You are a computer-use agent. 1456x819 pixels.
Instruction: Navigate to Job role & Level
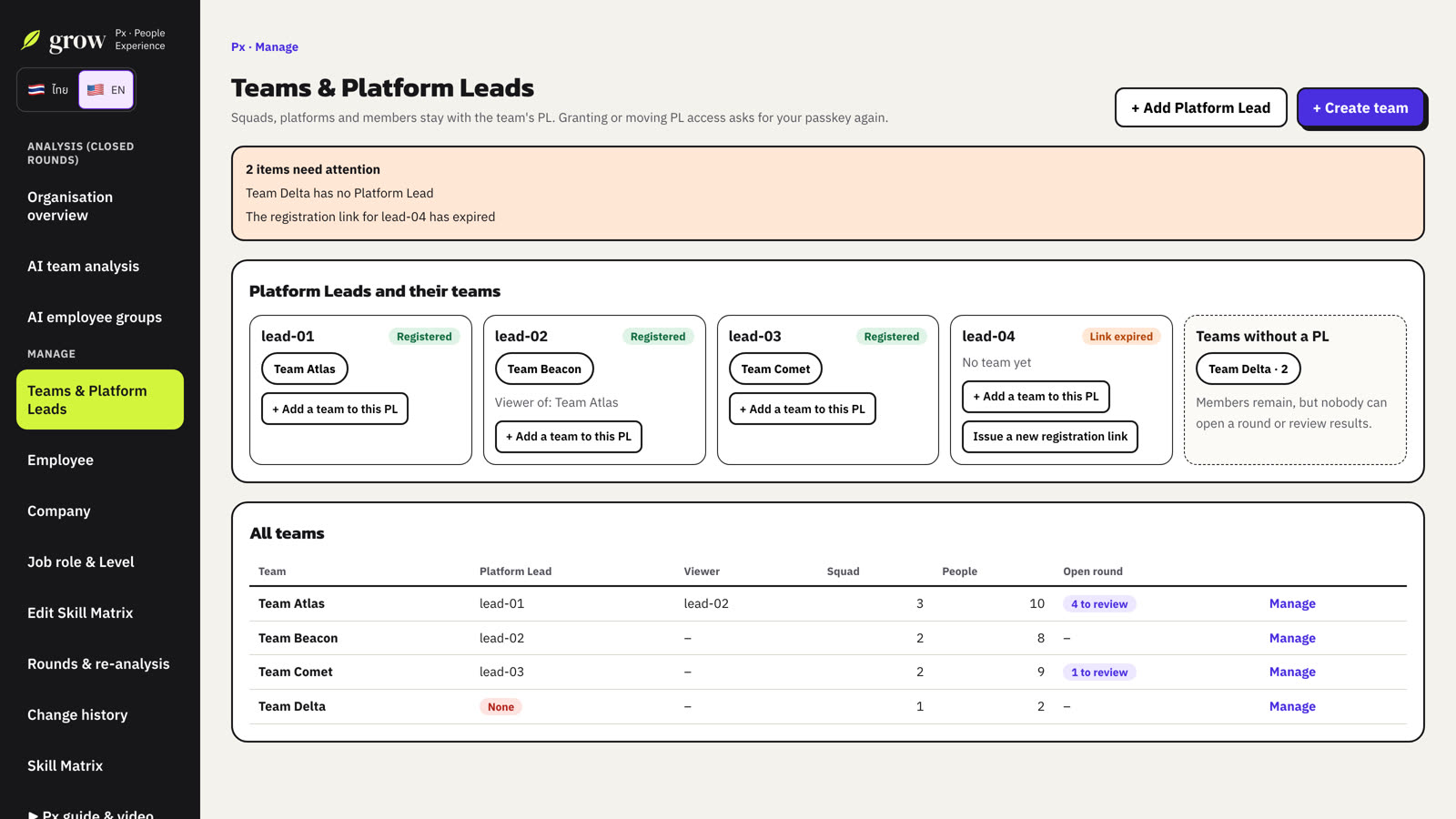point(100,562)
